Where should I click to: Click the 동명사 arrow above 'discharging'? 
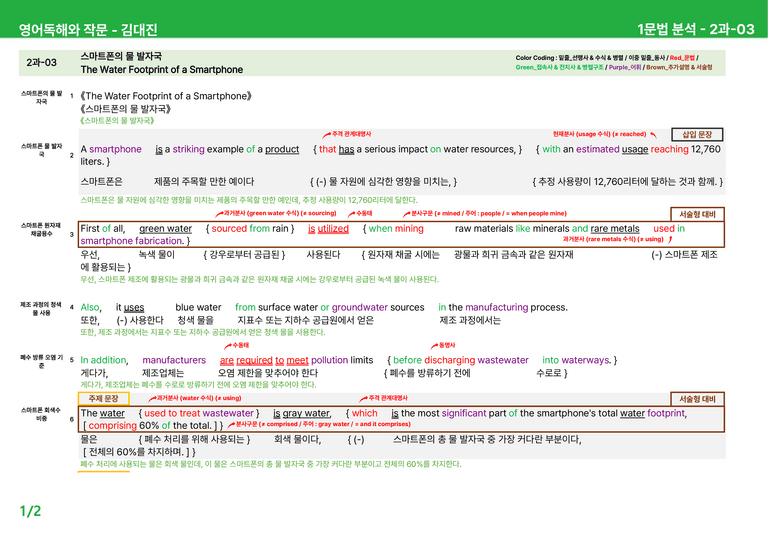tap(443, 345)
